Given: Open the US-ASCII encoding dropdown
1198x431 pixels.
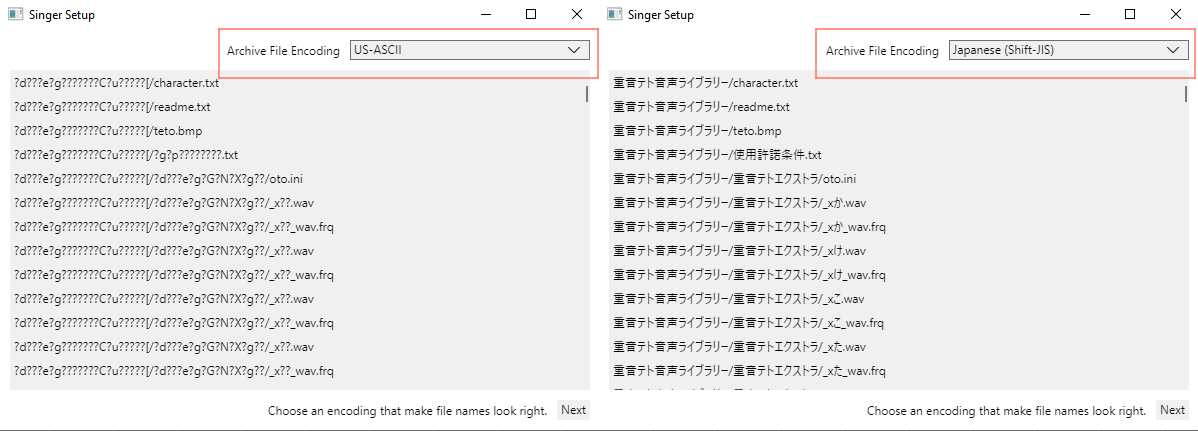Looking at the screenshot, I should [470, 50].
